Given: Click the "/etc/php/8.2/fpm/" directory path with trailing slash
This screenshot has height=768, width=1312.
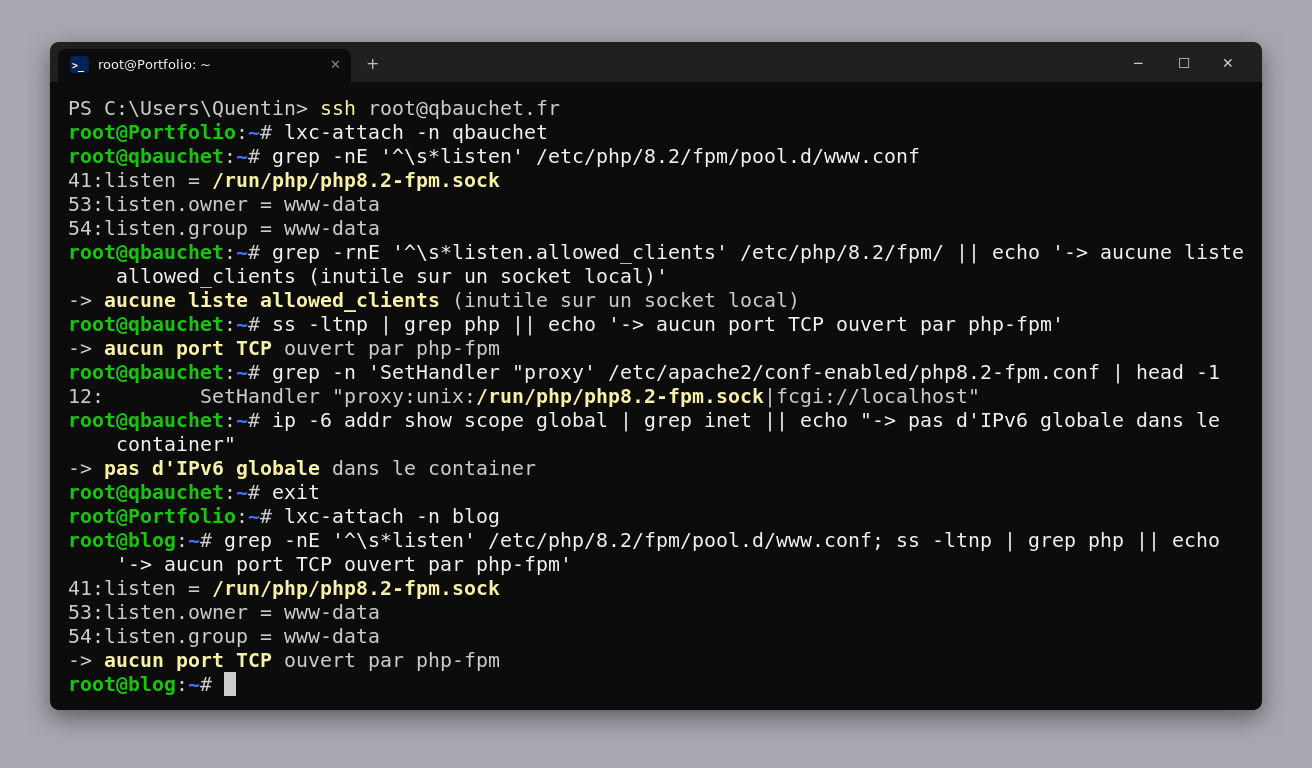Looking at the screenshot, I should pos(842,252).
